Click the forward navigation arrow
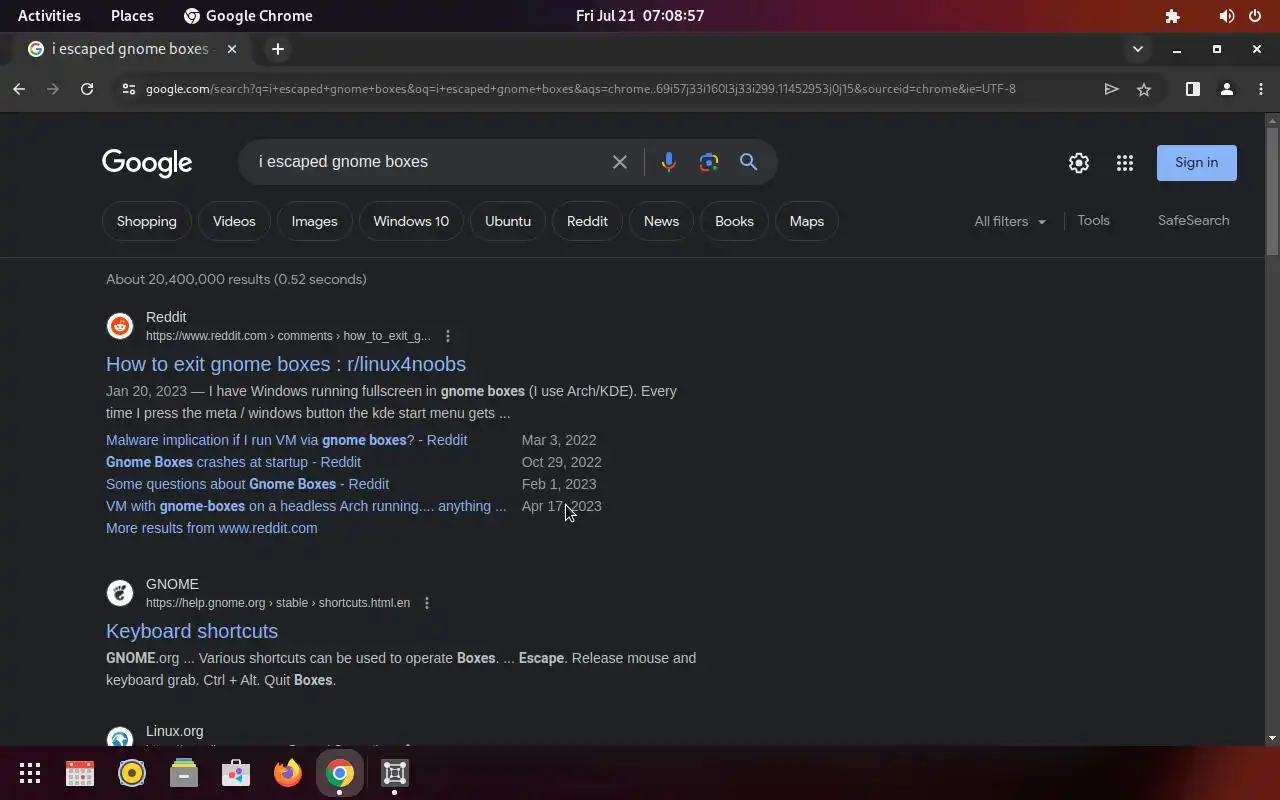This screenshot has height=800, width=1280. pyautogui.click(x=53, y=89)
